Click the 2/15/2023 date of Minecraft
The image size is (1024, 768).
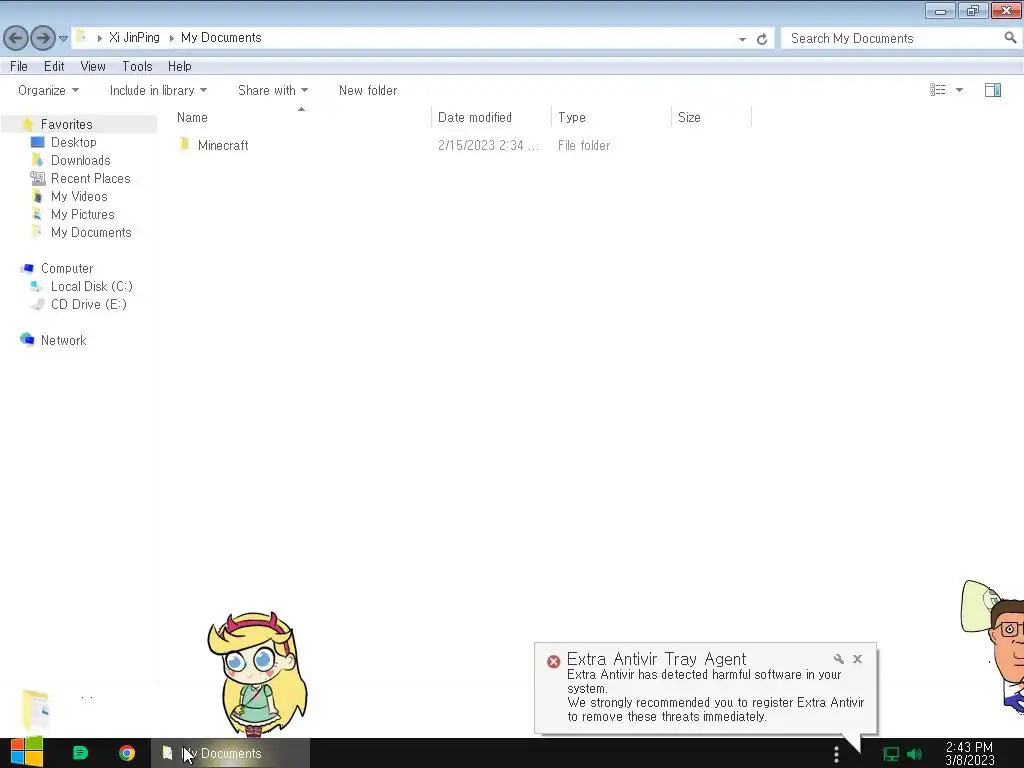488,145
